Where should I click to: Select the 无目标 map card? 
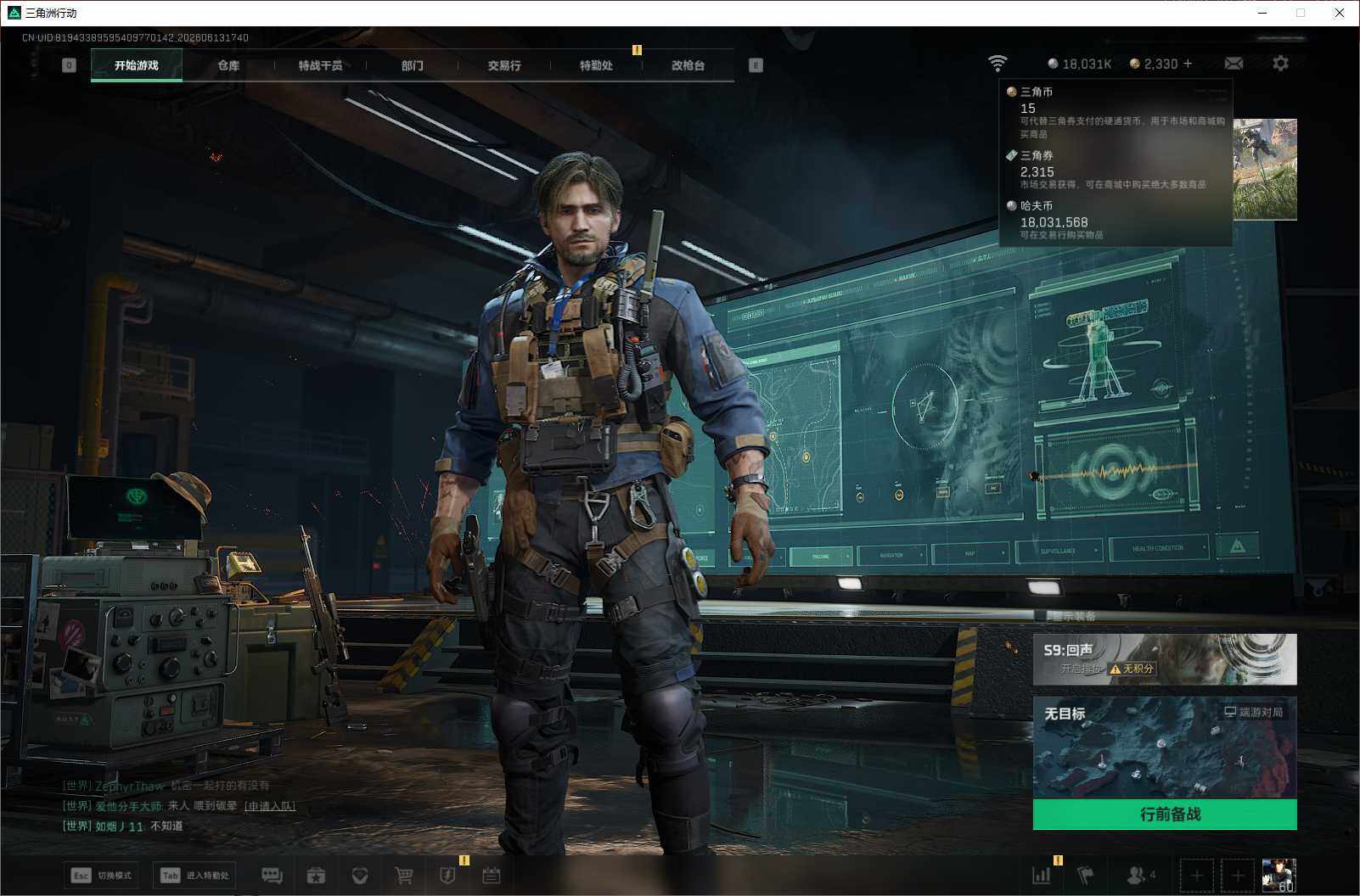point(1165,748)
